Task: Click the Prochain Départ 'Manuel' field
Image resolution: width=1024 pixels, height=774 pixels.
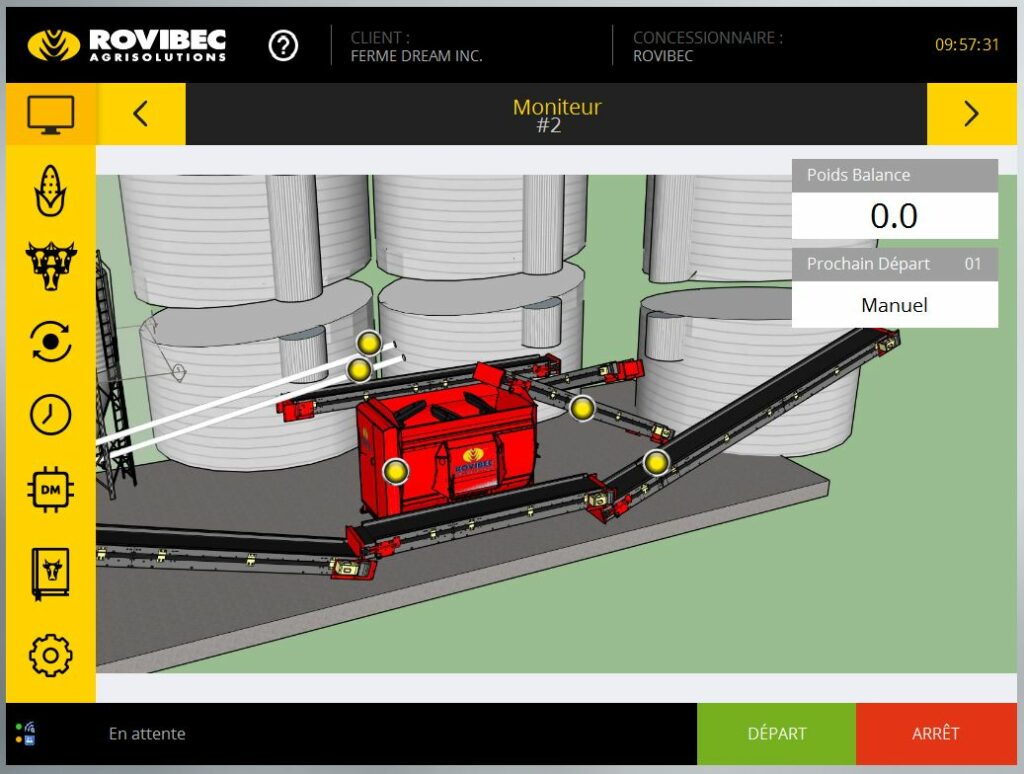Action: (894, 304)
